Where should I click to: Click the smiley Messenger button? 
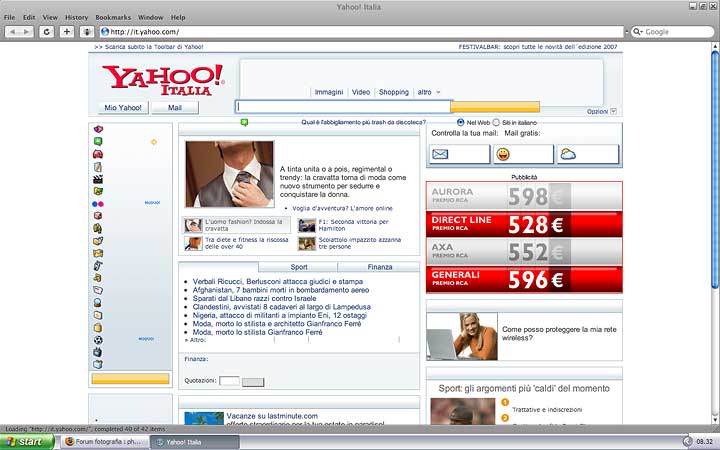point(523,154)
